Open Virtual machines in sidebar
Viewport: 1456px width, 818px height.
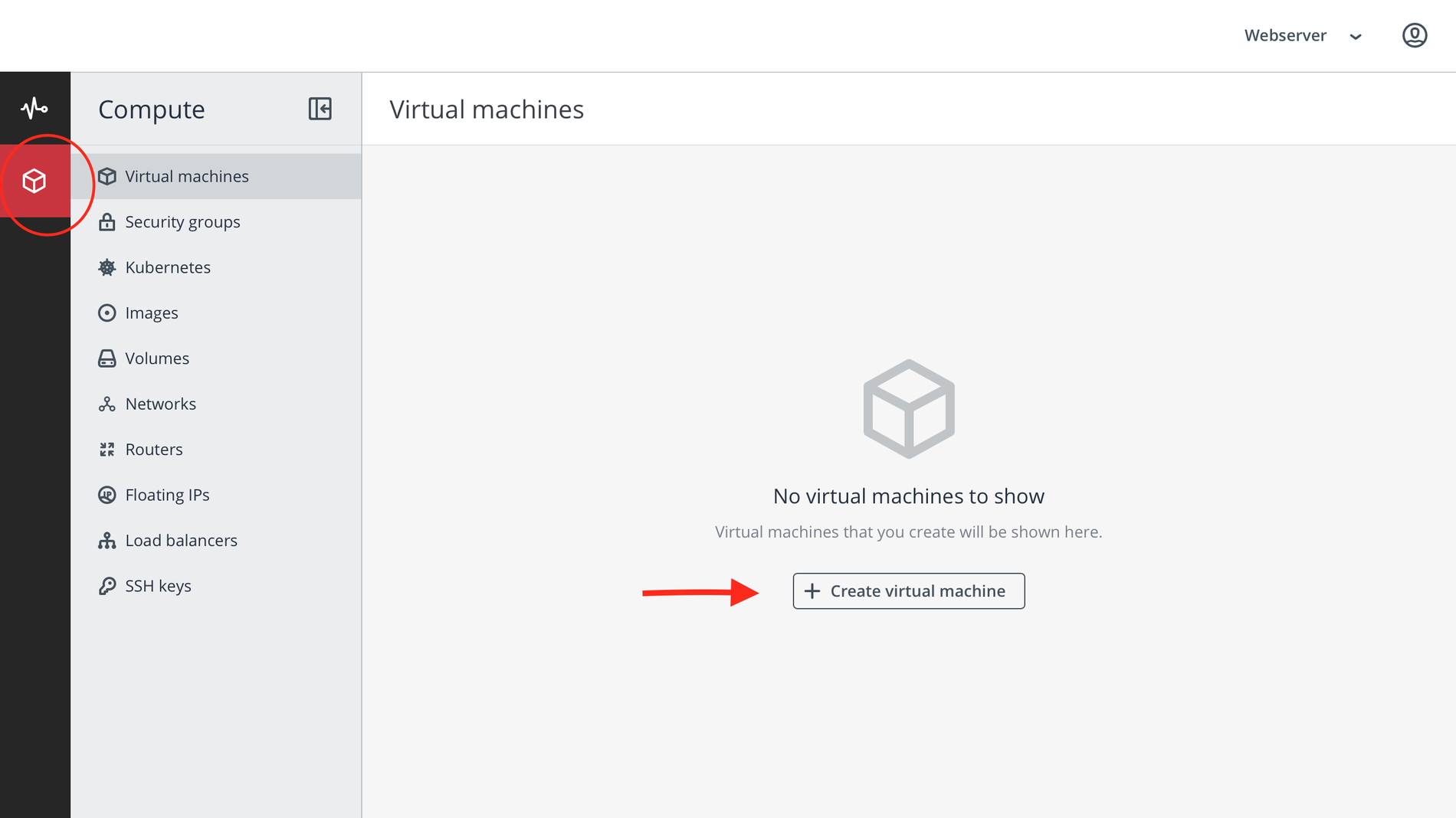[186, 176]
